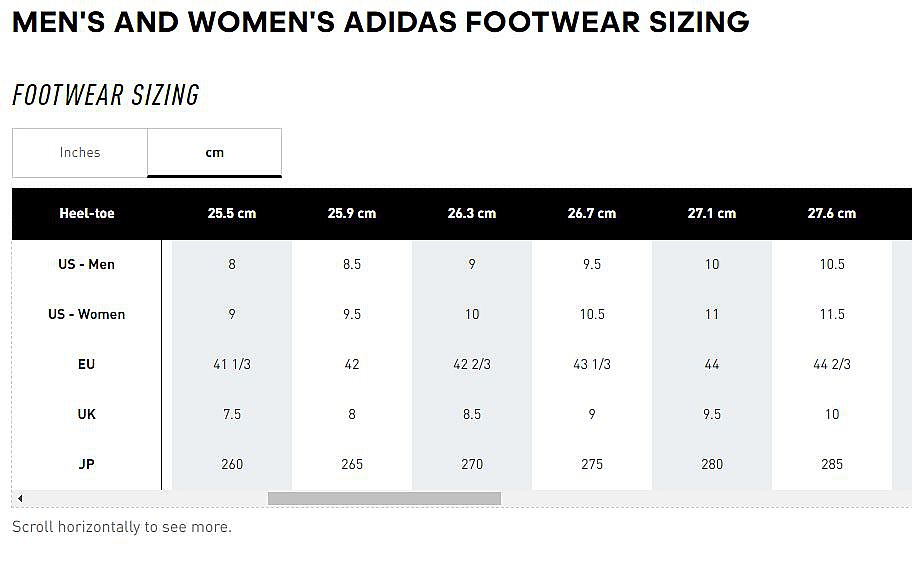
Task: Click US Women size 11.5 cell
Action: [832, 315]
